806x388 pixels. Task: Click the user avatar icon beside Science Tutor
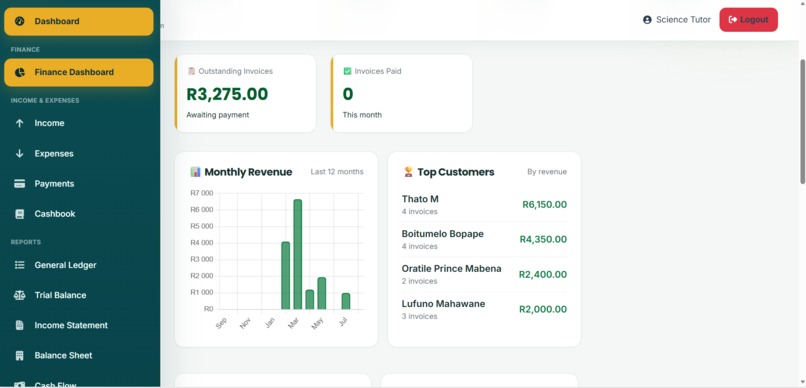(x=647, y=20)
